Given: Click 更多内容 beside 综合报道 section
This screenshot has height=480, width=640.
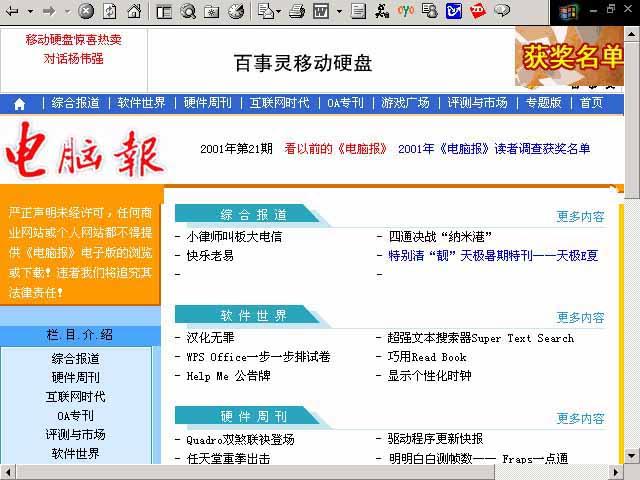Looking at the screenshot, I should click(580, 216).
